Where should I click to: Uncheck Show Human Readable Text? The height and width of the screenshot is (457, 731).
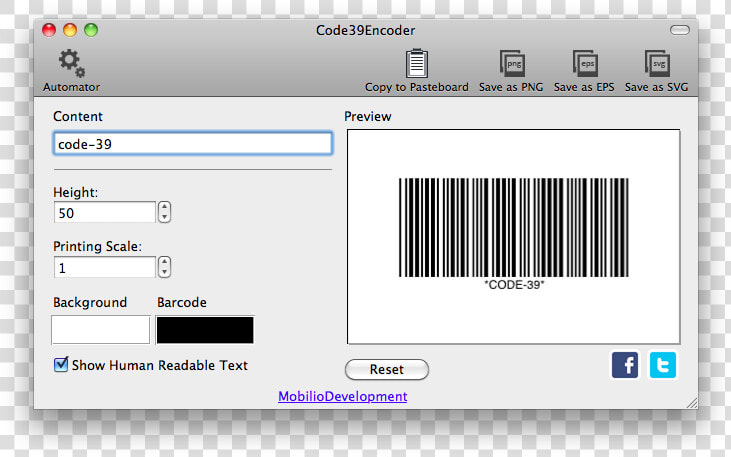coord(61,364)
